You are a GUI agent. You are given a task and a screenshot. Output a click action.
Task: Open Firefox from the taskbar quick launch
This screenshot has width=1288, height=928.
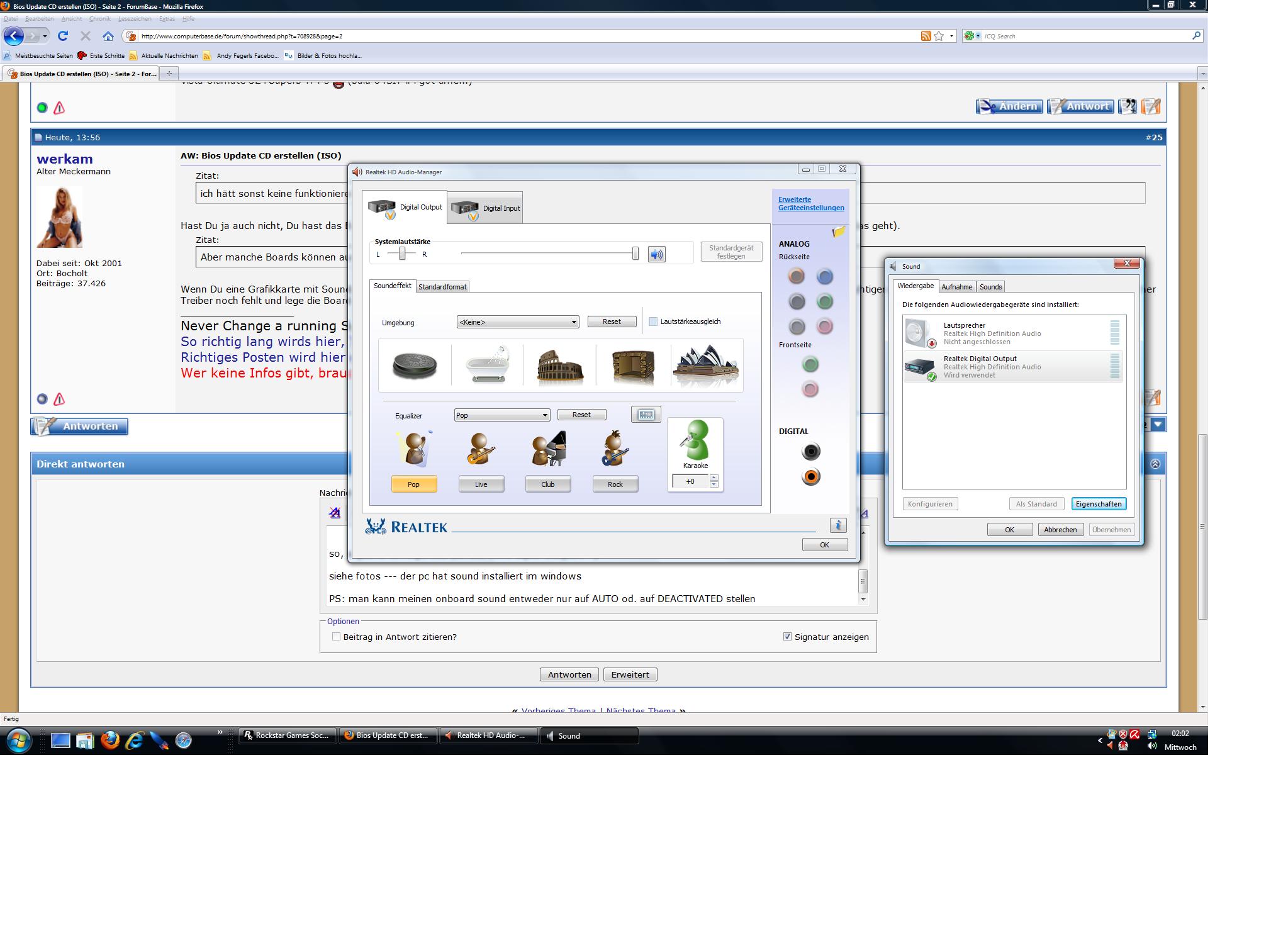pos(110,741)
